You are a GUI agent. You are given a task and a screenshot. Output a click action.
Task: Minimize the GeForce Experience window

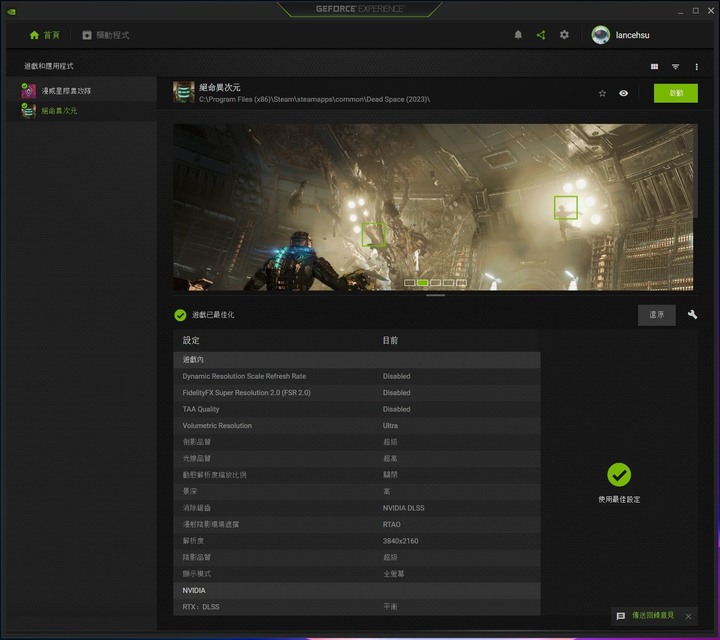pyautogui.click(x=681, y=11)
